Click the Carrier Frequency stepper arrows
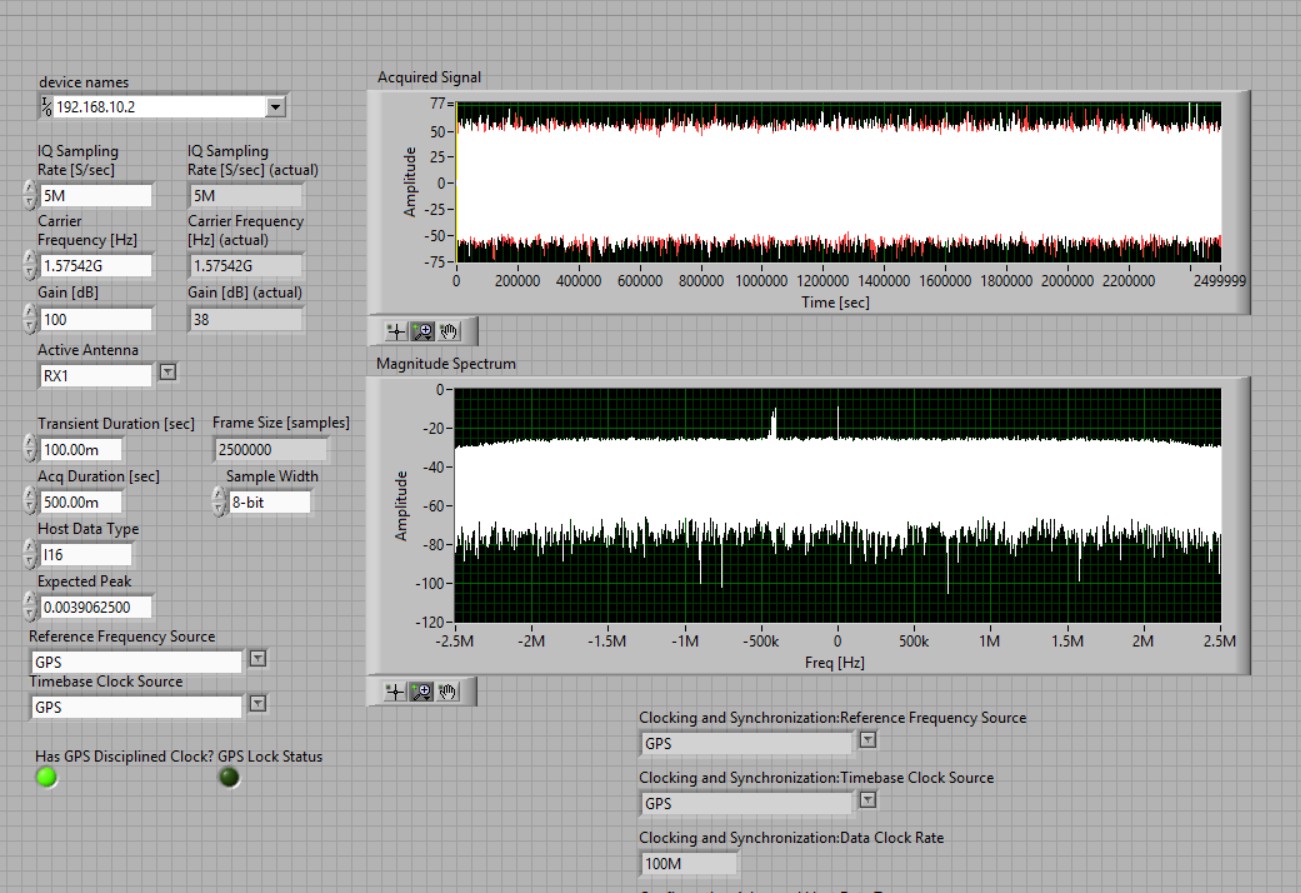The width and height of the screenshot is (1301, 893). (29, 264)
